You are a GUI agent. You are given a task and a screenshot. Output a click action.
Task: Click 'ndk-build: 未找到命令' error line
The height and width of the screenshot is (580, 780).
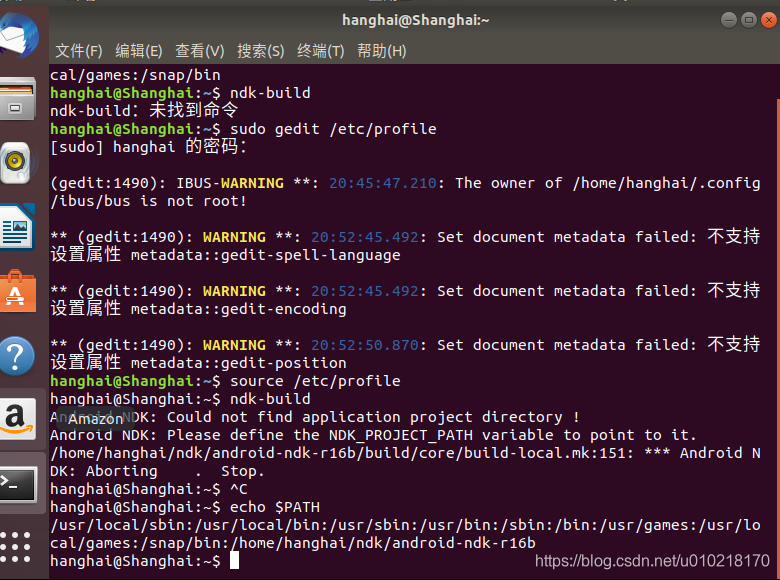[144, 110]
